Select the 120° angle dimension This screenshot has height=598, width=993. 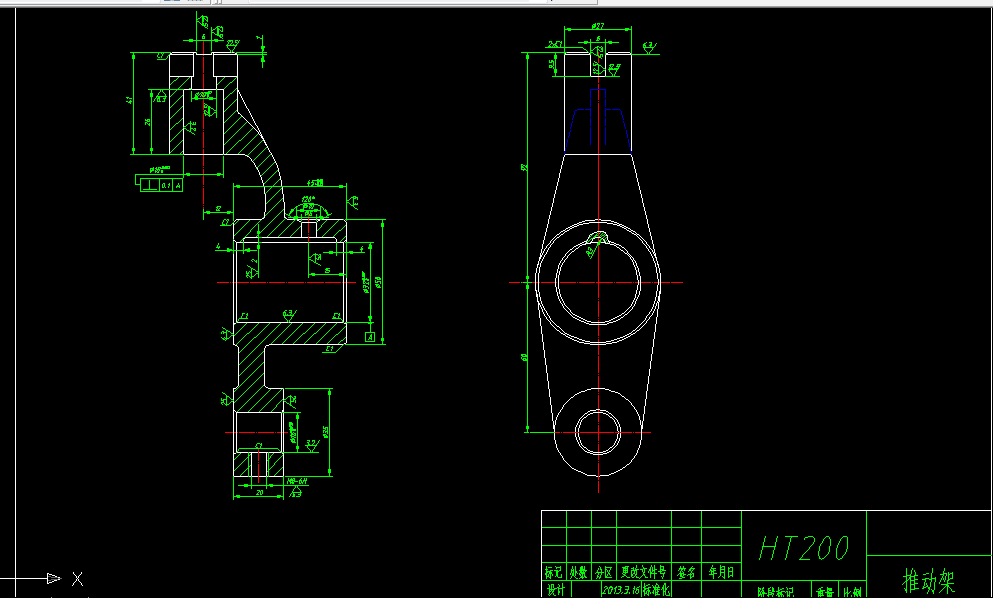pyautogui.click(x=308, y=199)
